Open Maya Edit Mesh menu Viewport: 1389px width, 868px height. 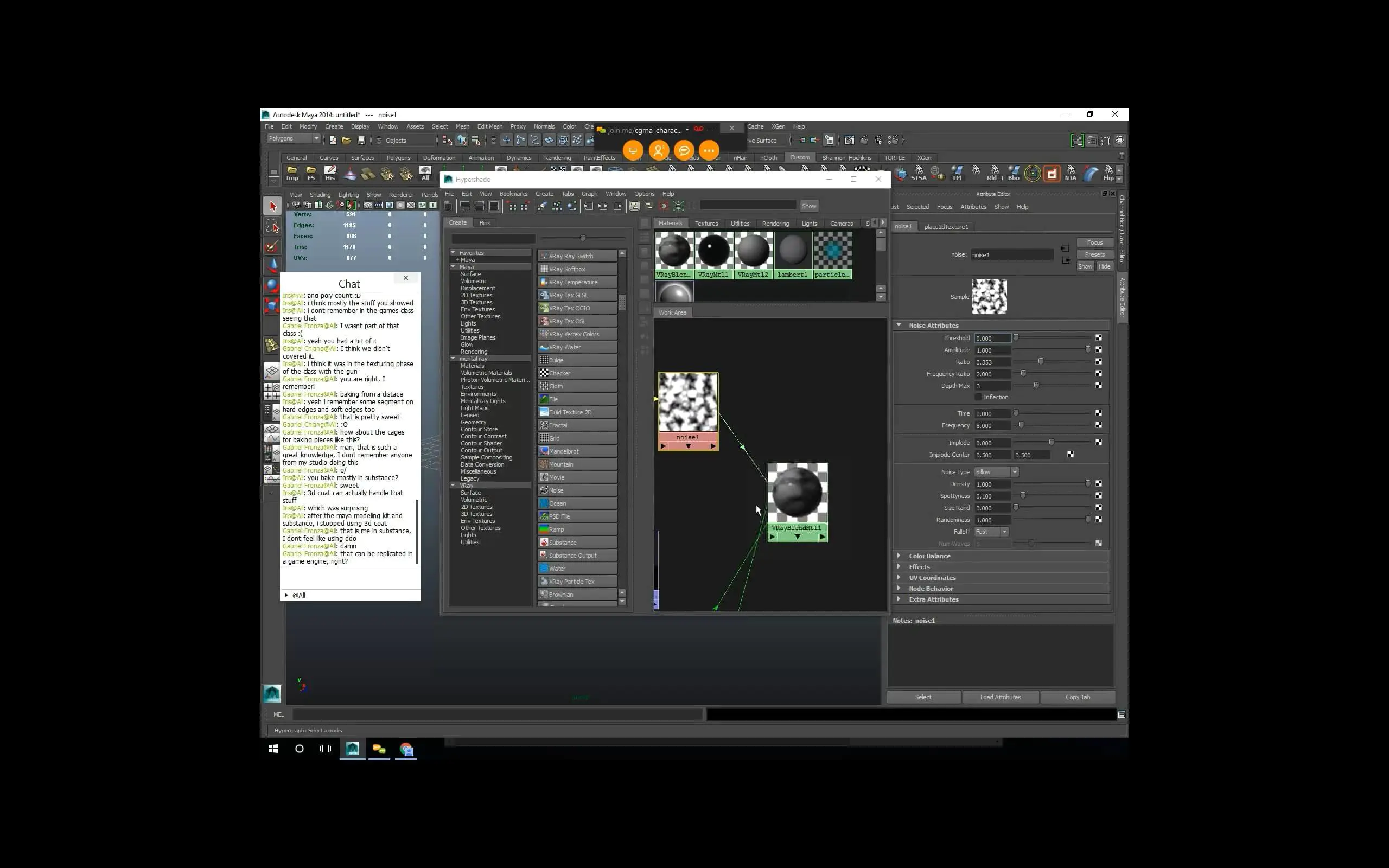click(489, 126)
